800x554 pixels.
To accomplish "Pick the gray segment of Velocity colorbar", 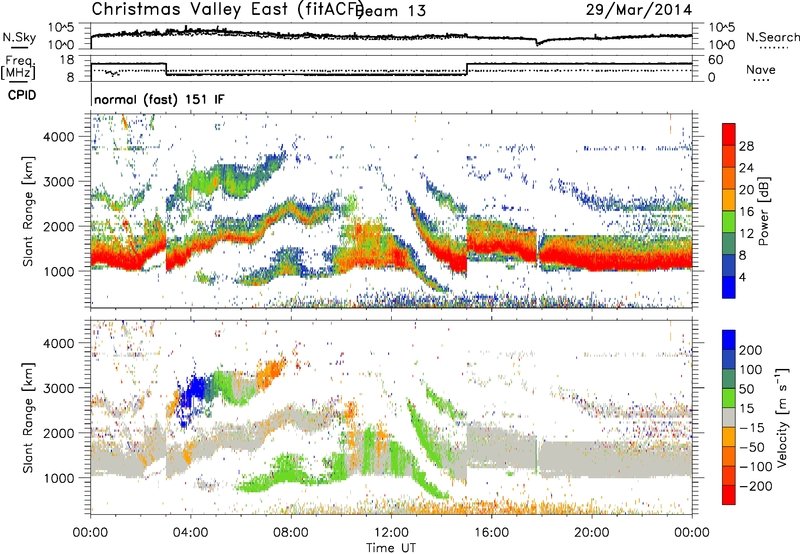I will [729, 418].
